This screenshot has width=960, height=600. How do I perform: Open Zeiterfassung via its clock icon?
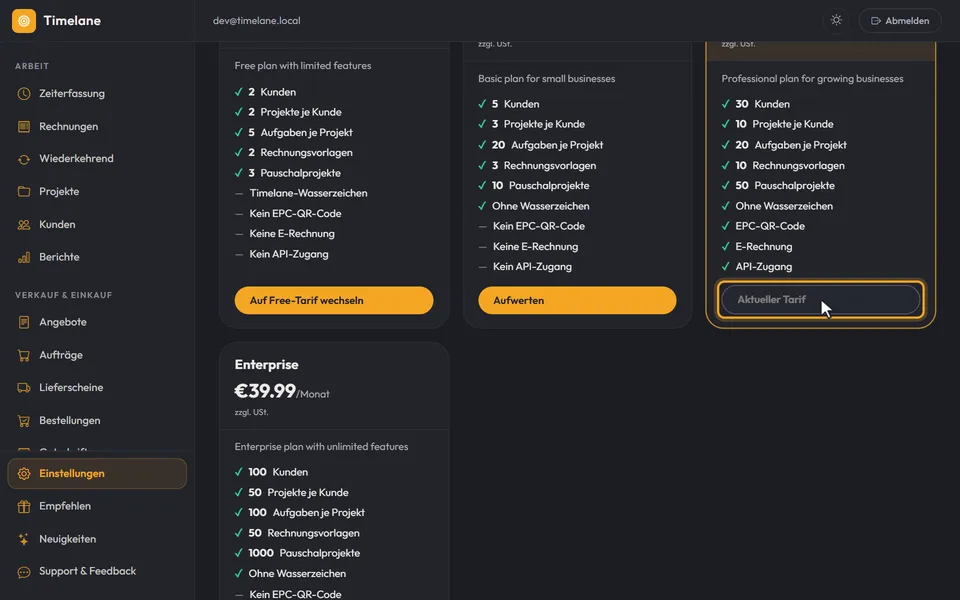(x=24, y=94)
